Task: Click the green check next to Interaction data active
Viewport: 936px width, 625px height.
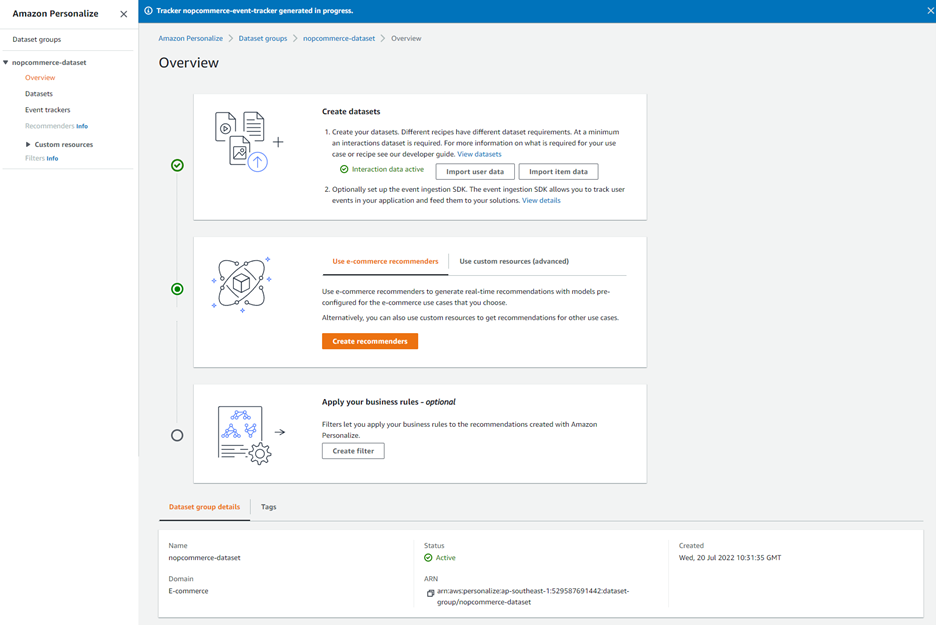Action: 344,170
